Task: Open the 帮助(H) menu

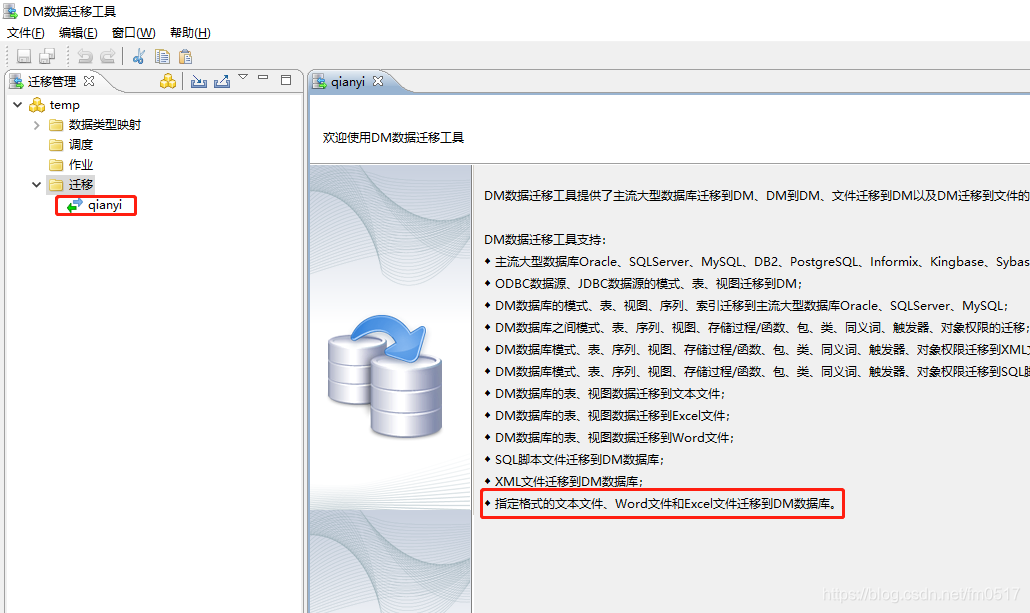Action: (x=190, y=33)
